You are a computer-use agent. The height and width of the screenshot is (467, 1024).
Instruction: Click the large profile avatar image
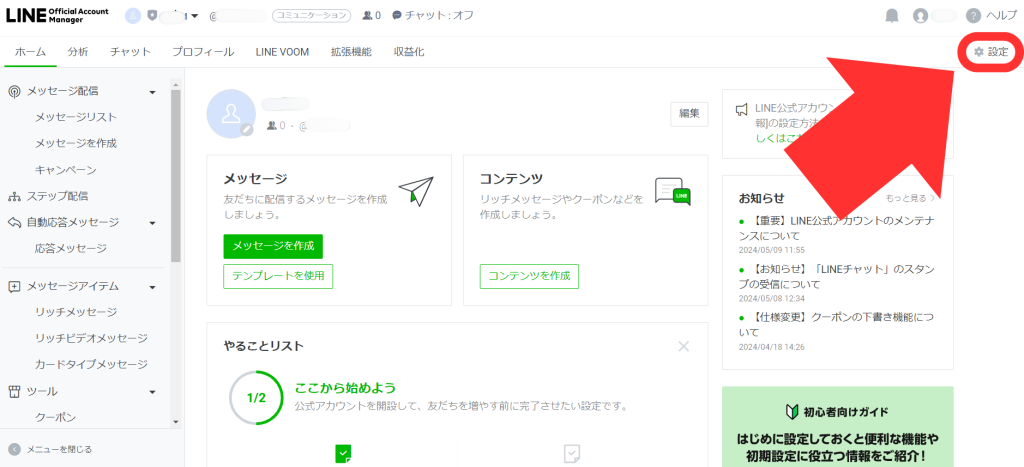tap(231, 114)
